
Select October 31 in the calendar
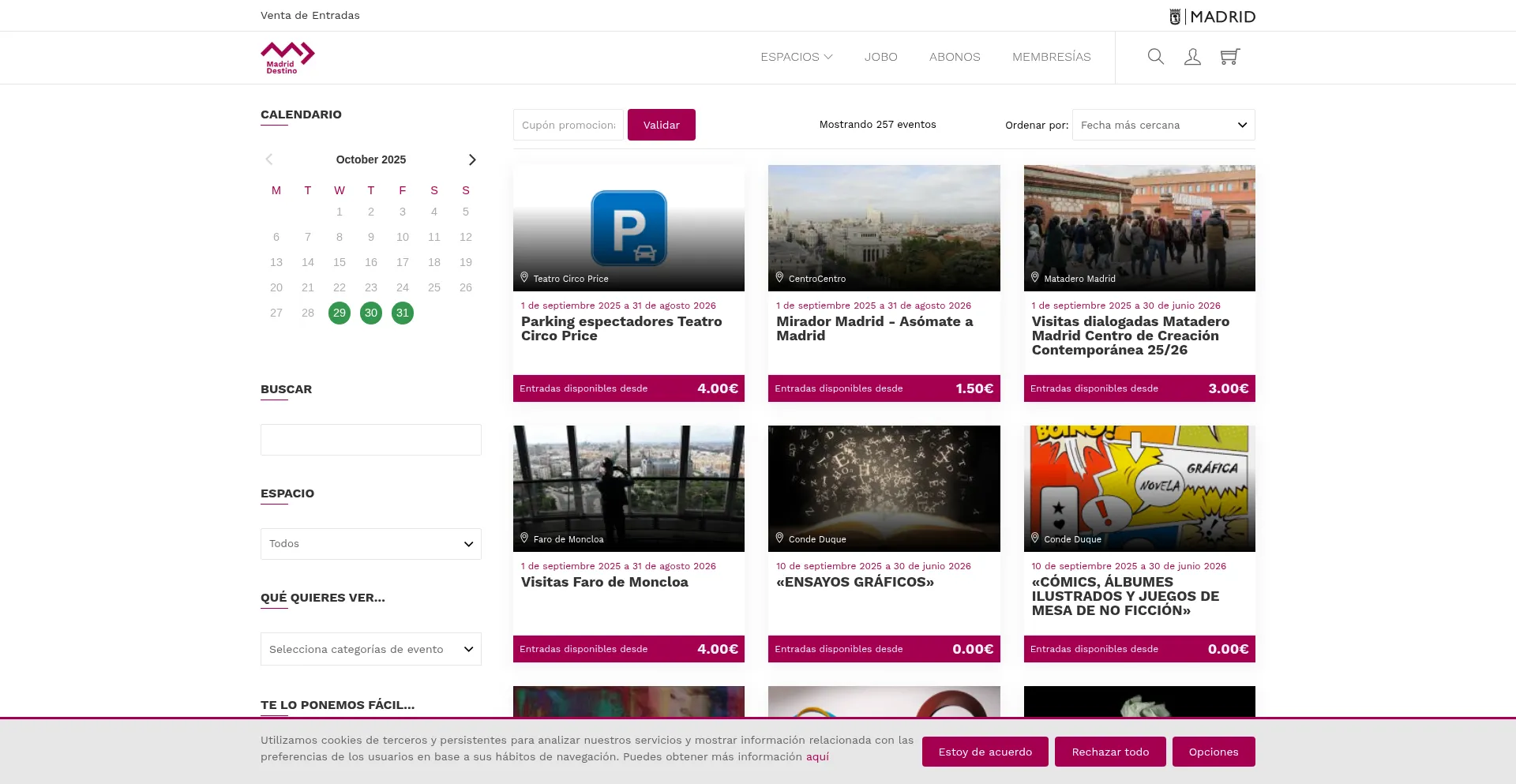click(x=403, y=313)
